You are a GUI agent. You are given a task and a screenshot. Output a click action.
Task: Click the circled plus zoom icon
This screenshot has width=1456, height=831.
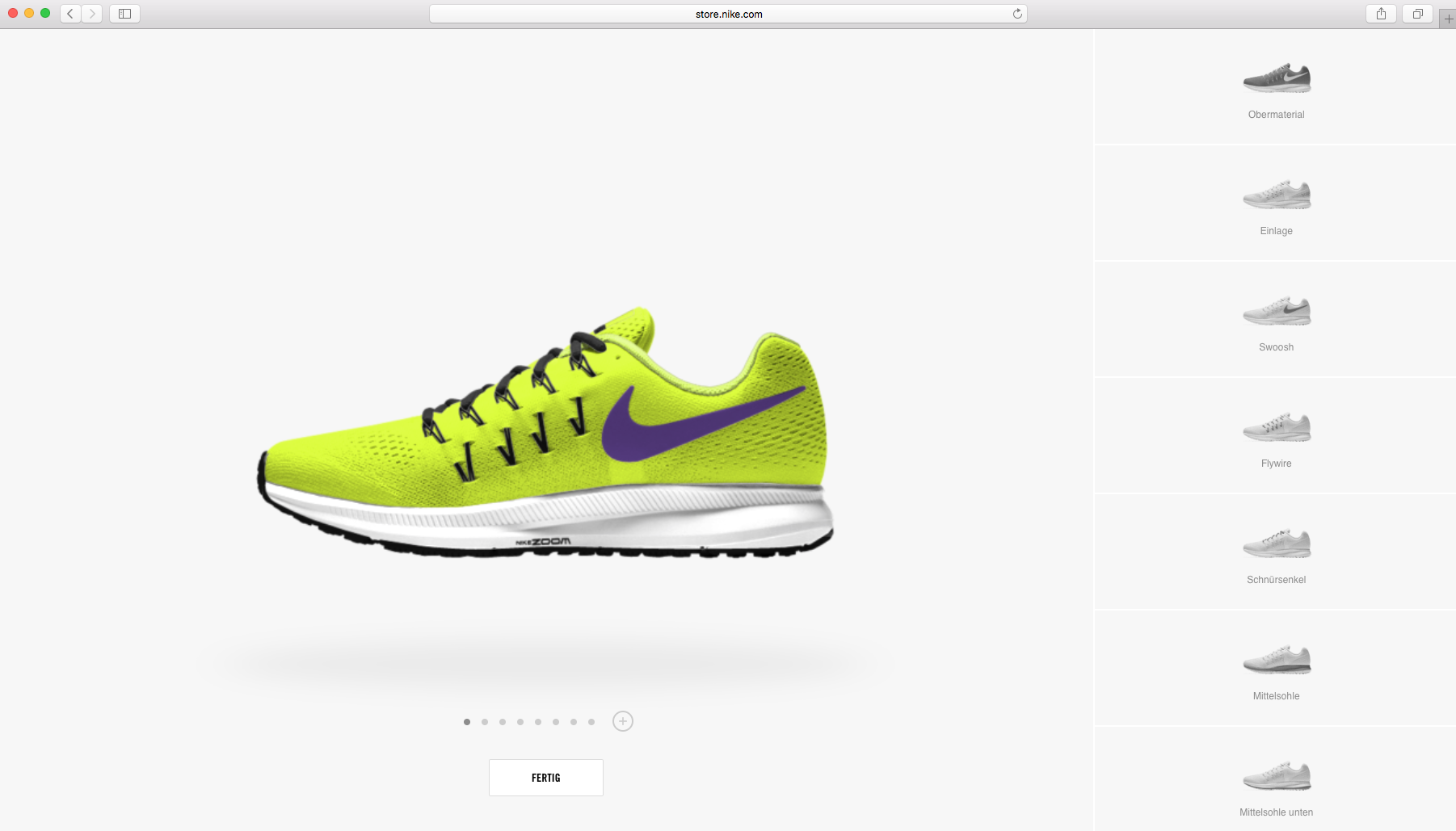click(x=623, y=721)
